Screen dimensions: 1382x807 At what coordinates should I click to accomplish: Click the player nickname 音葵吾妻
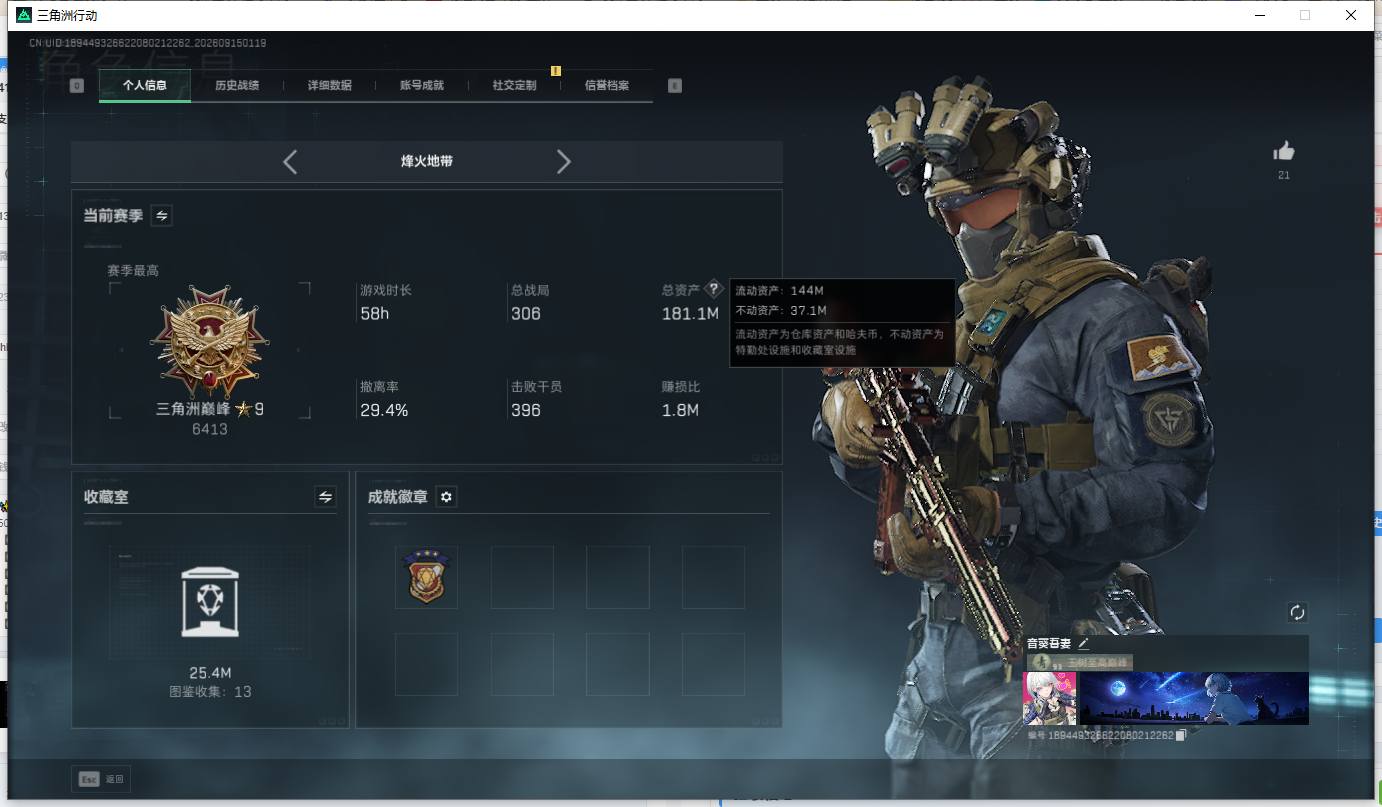[x=1048, y=644]
